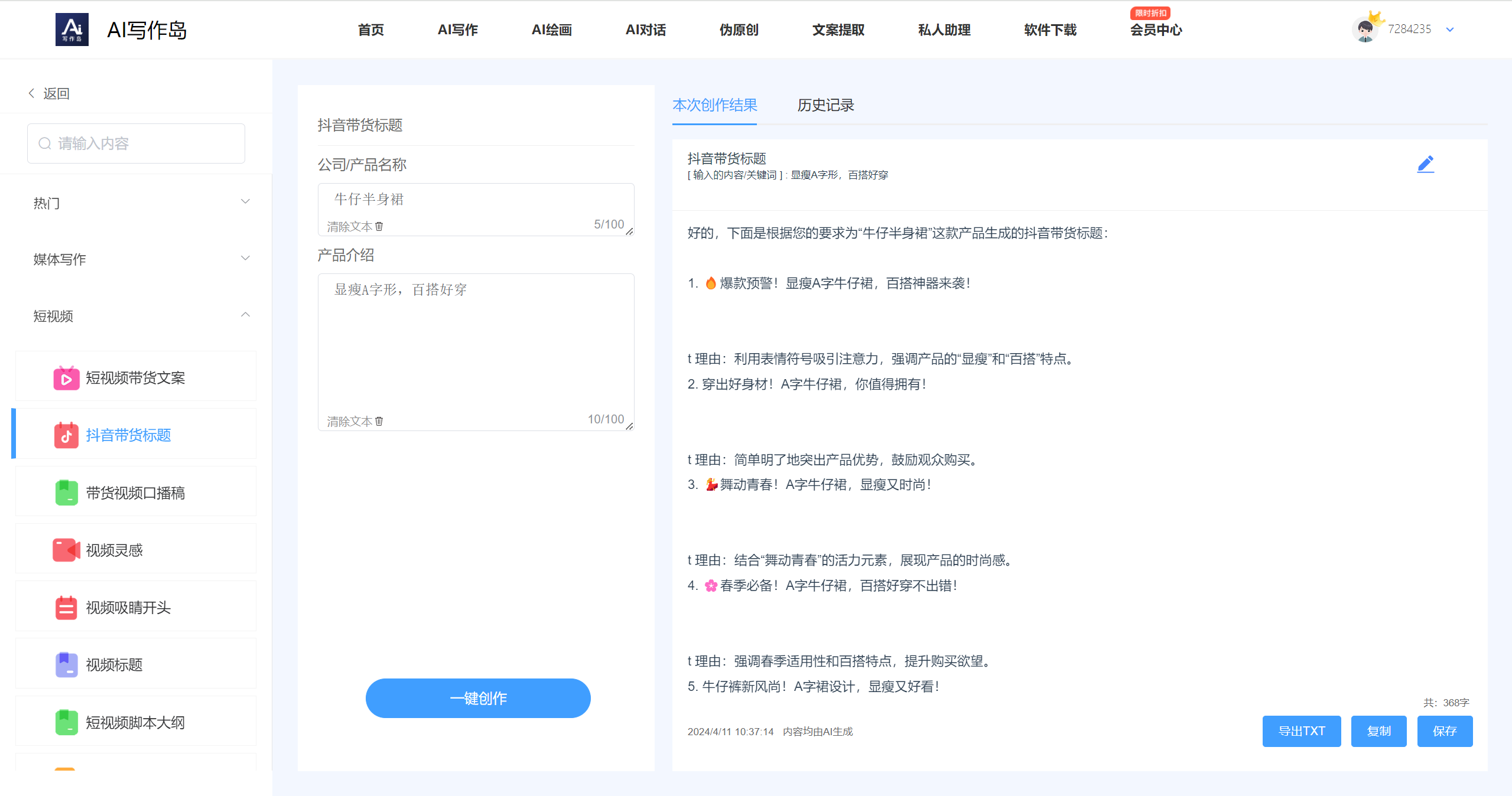Click the user avatar picture
The image size is (1512, 796).
[x=1365, y=29]
